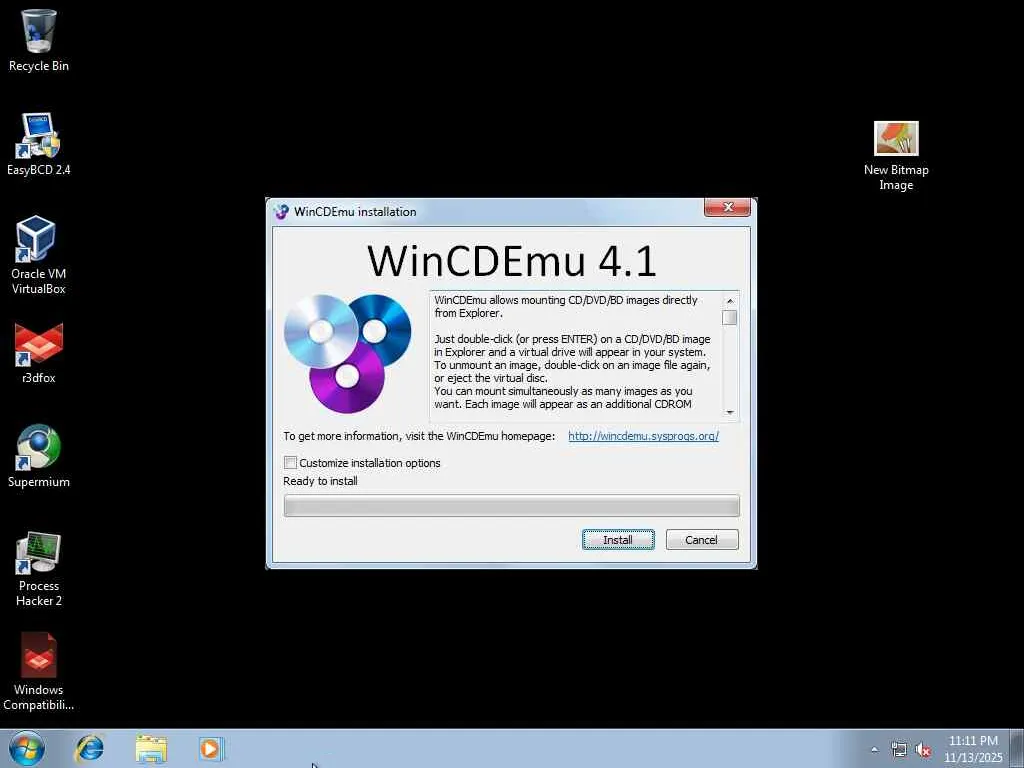
Task: Open the wincdemu.sysprogs.org homepage link
Action: point(643,436)
